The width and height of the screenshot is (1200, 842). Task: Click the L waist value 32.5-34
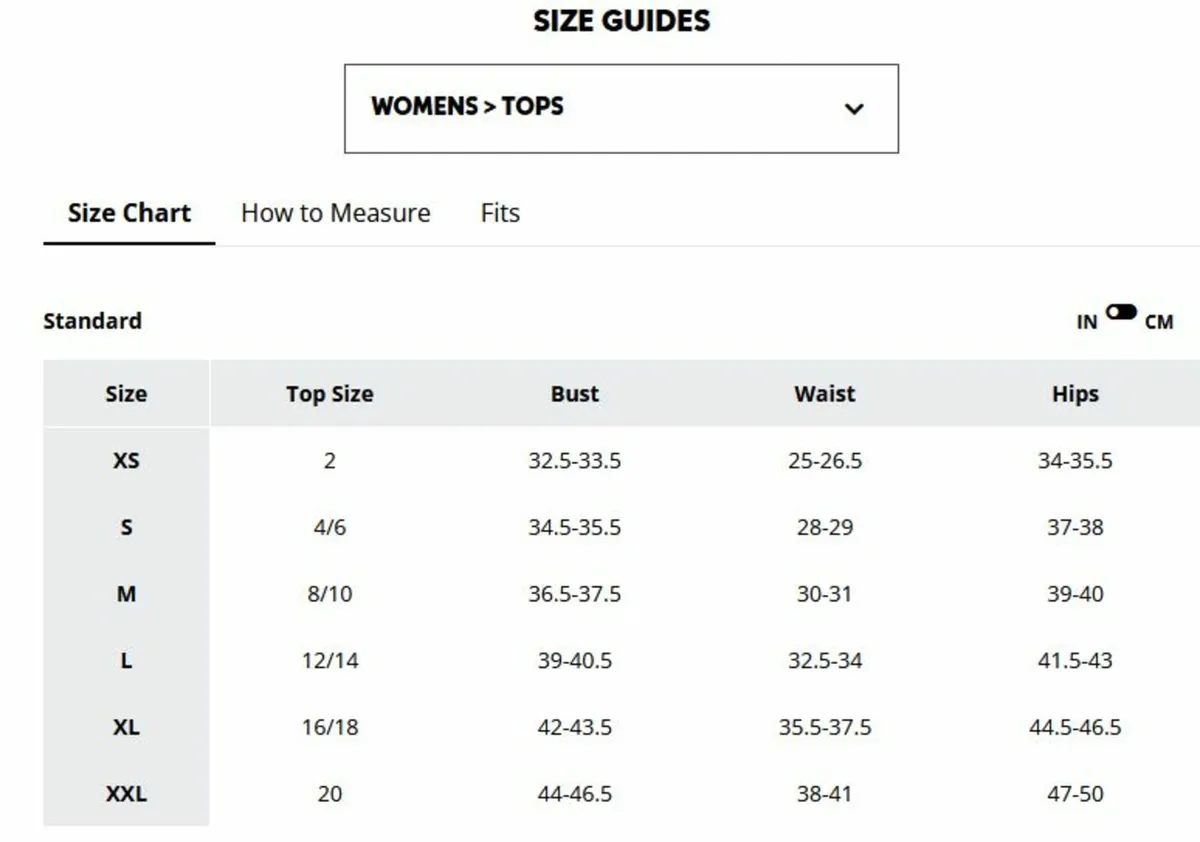(x=825, y=661)
